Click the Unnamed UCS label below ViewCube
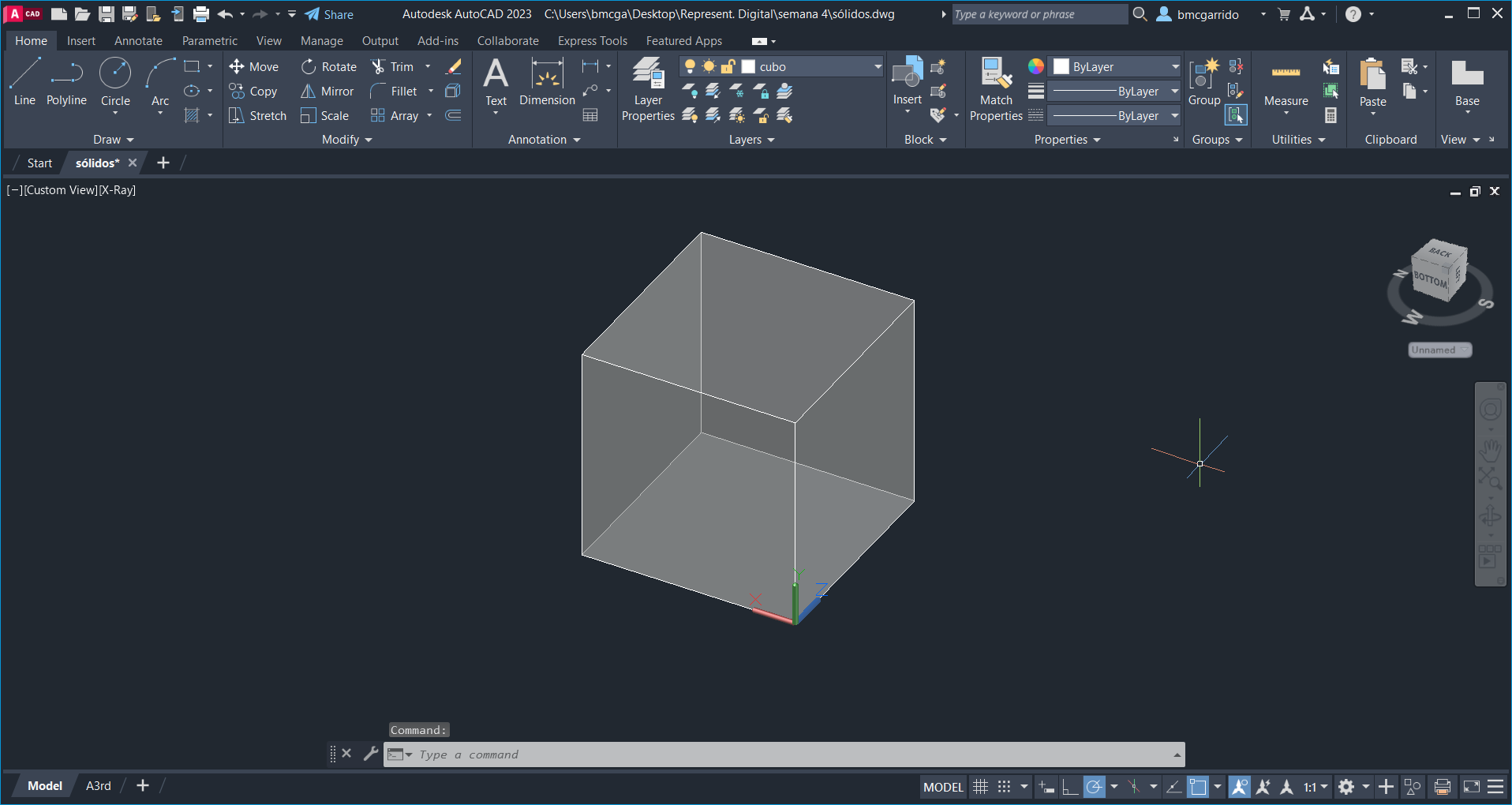 coord(1439,350)
